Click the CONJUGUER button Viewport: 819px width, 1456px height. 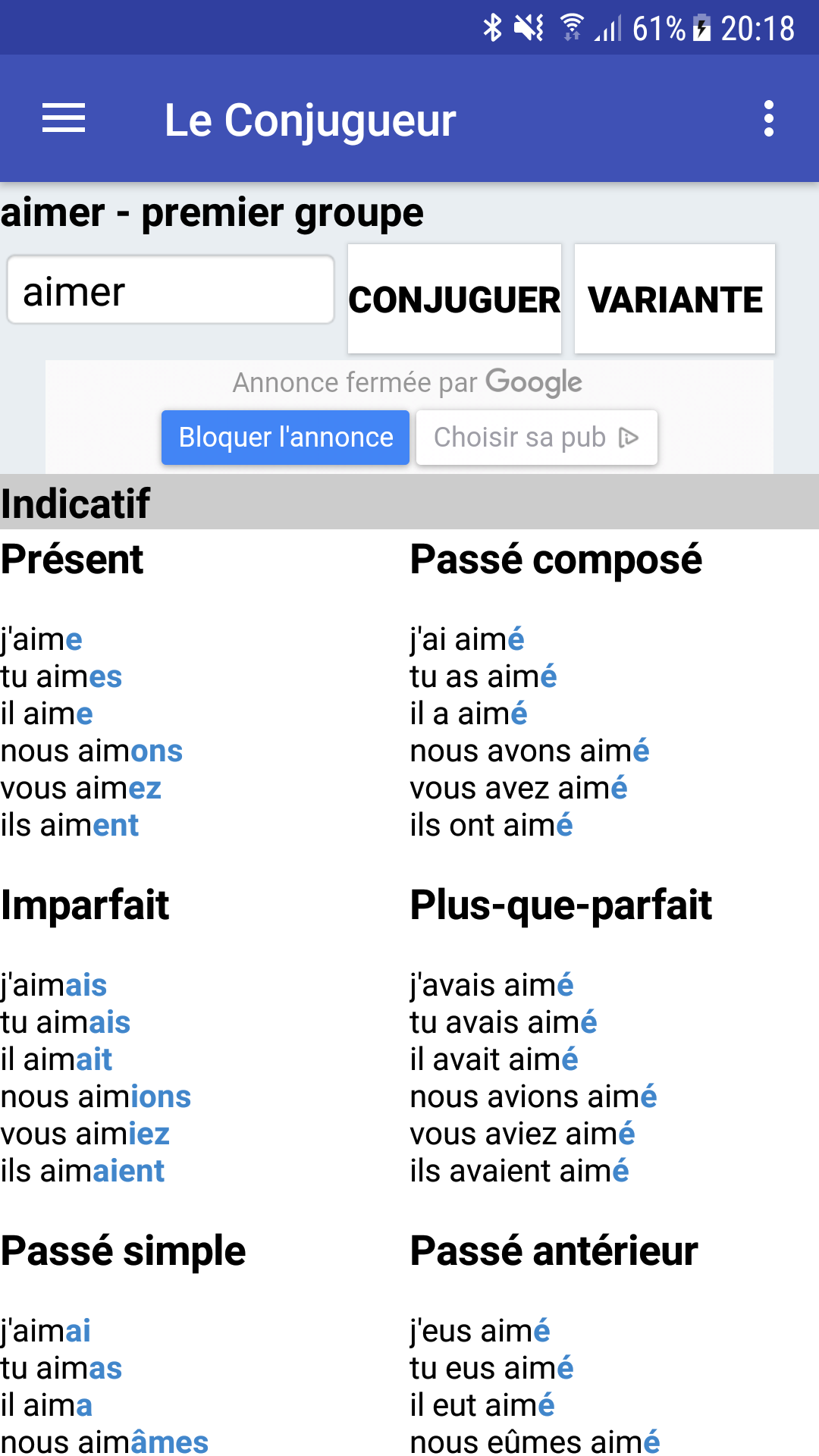pos(454,299)
